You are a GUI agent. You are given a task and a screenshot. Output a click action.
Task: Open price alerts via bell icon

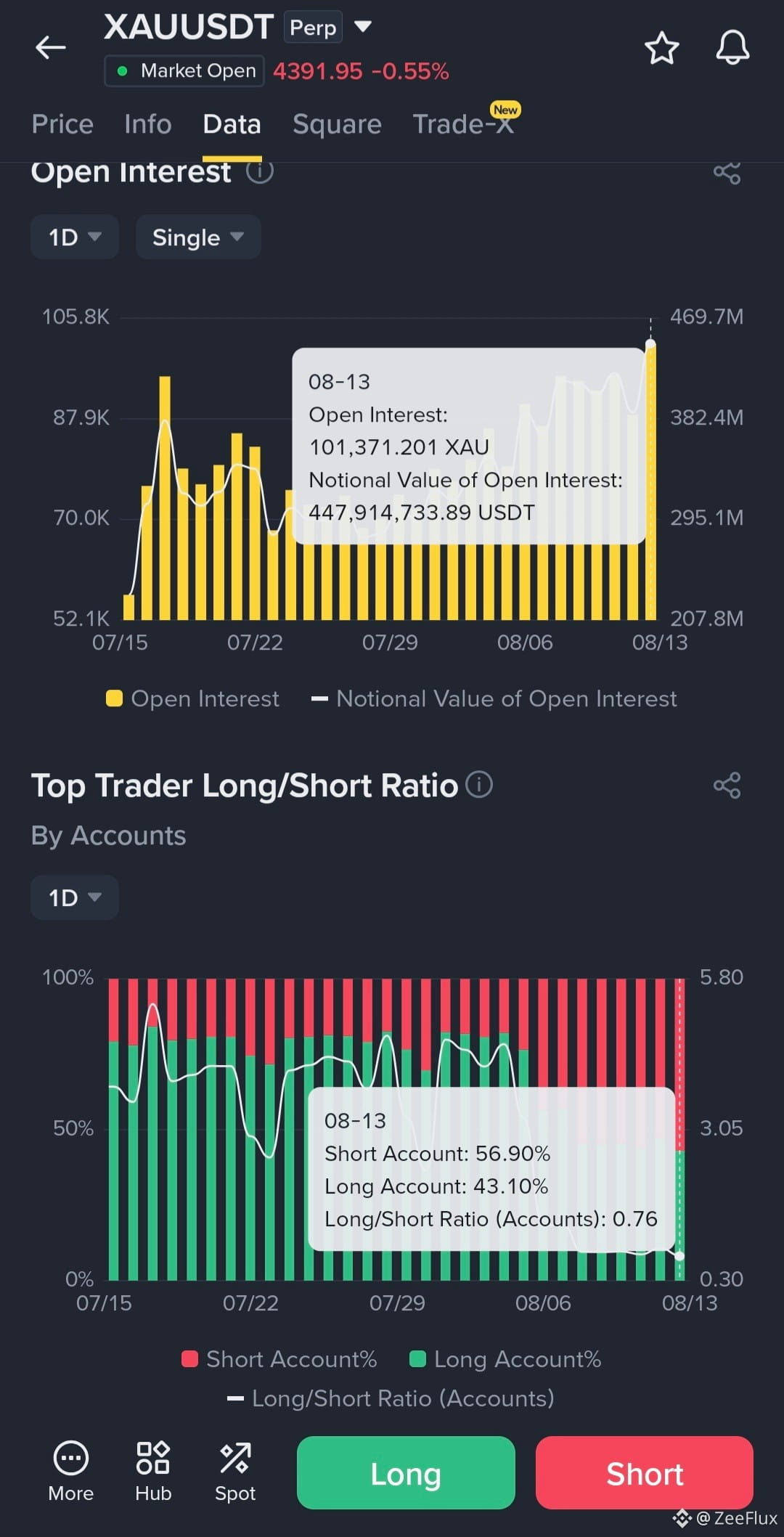click(x=732, y=48)
